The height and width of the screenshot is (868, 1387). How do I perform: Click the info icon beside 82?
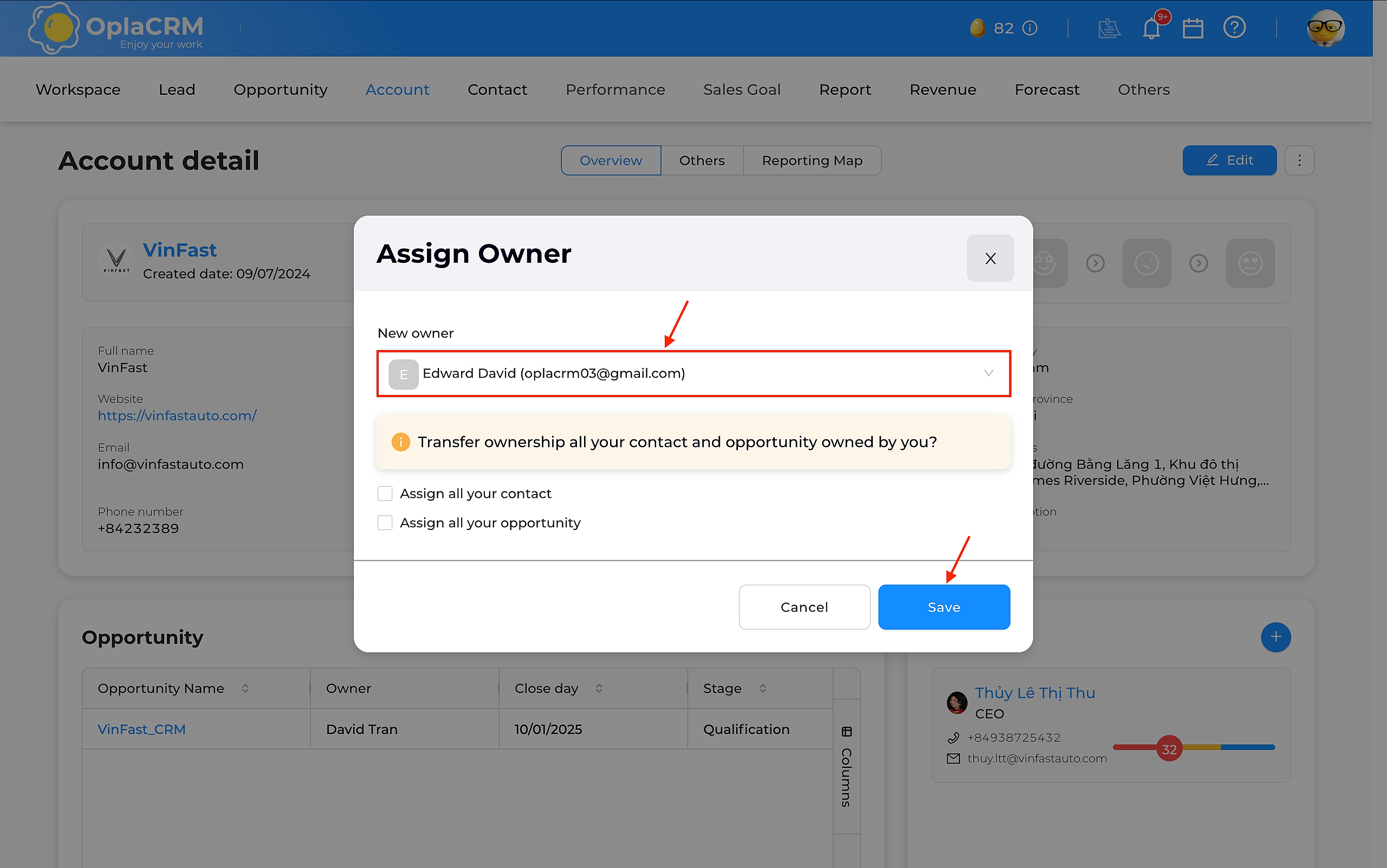tap(1030, 28)
